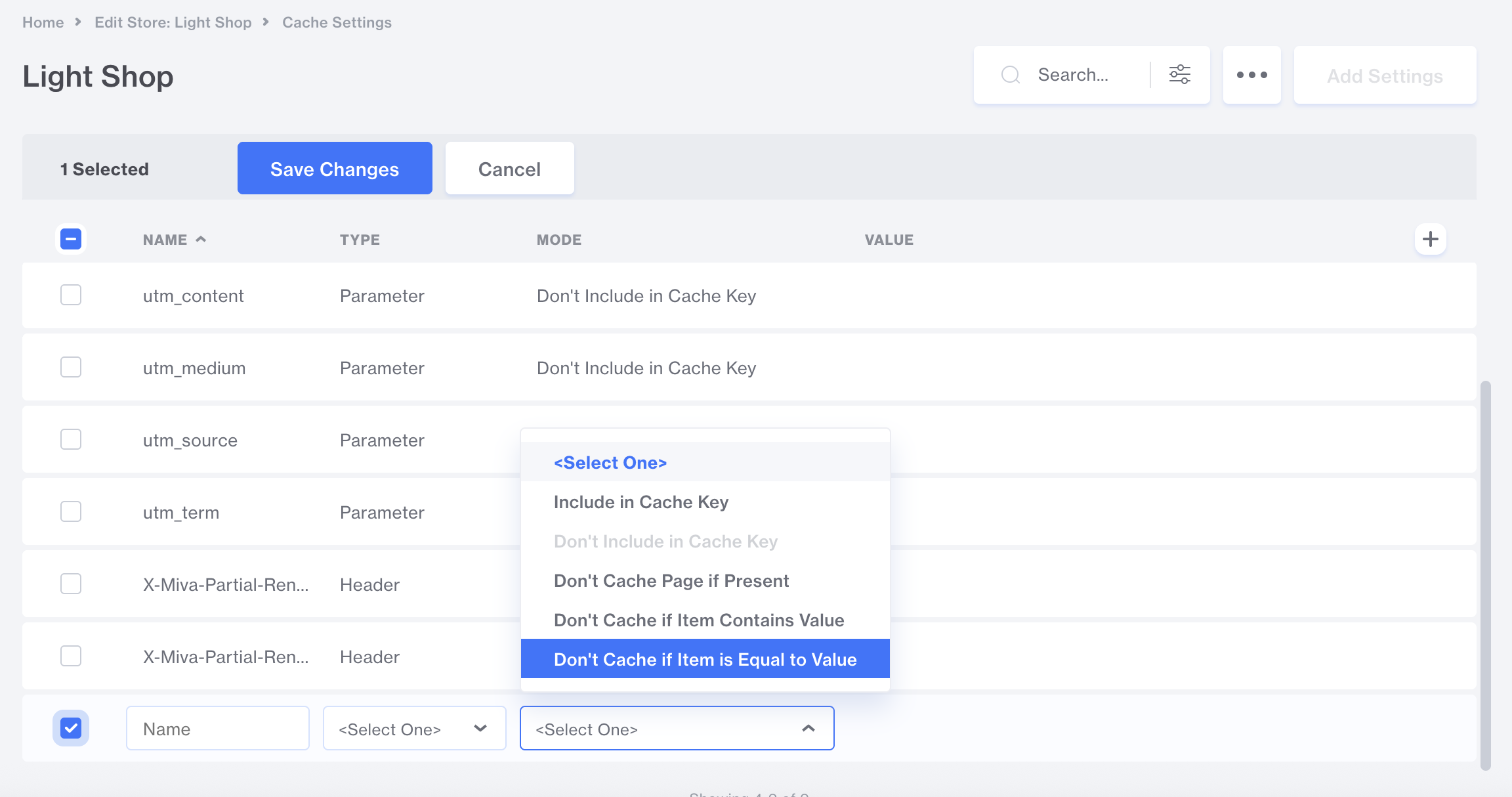Click the utm_content name cell
Screen dimensions: 1512x797
click(x=194, y=296)
